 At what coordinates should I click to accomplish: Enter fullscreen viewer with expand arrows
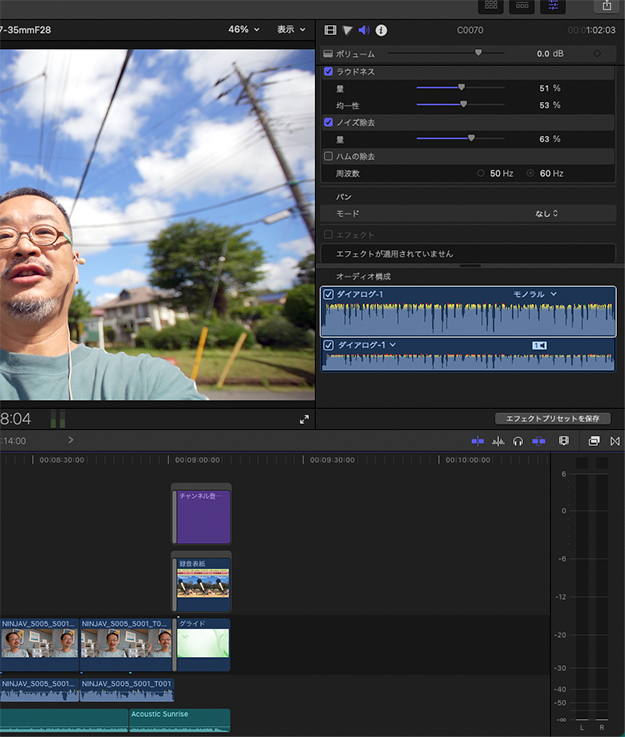[x=305, y=419]
